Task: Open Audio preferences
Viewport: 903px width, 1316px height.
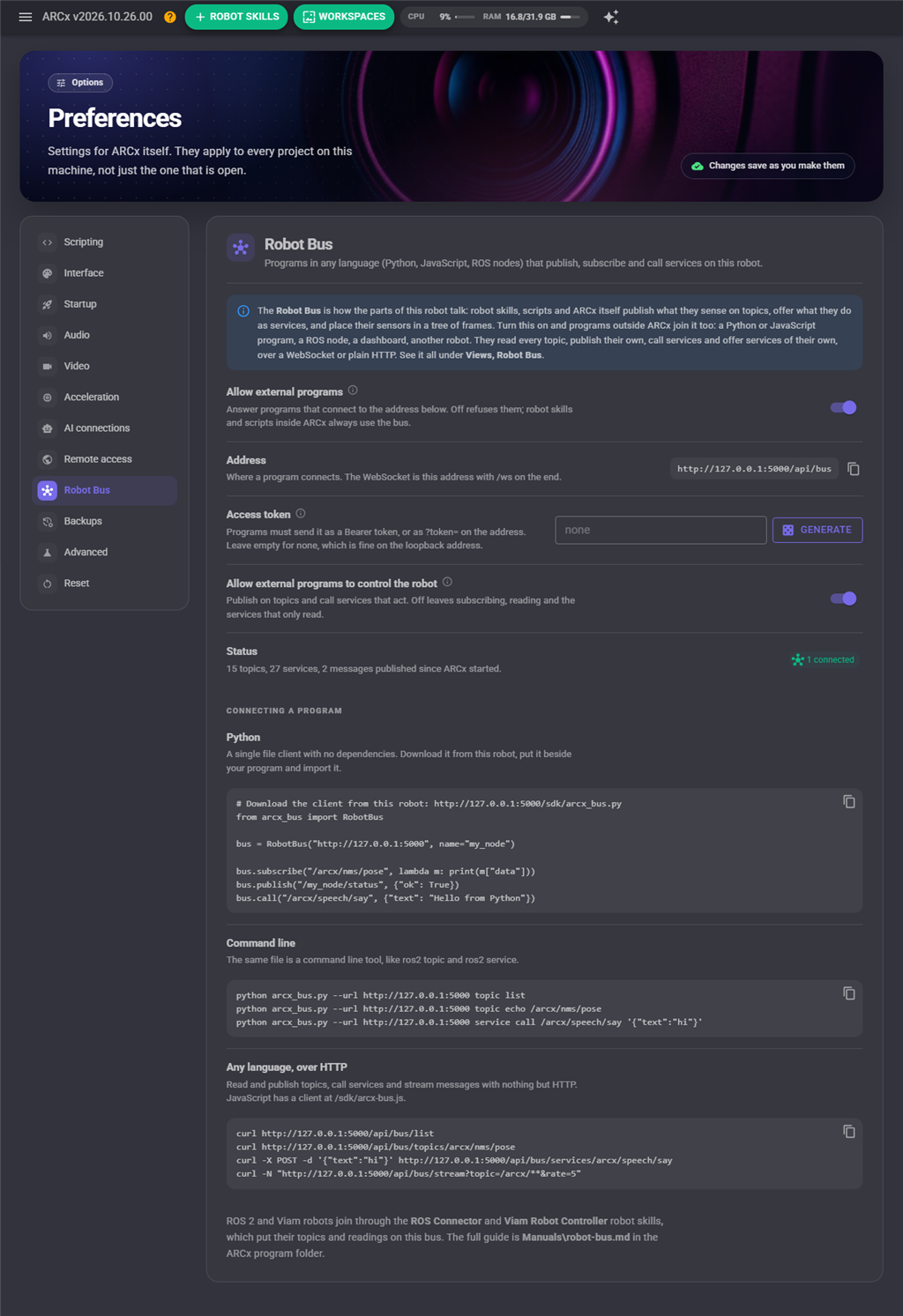Action: tap(105, 335)
